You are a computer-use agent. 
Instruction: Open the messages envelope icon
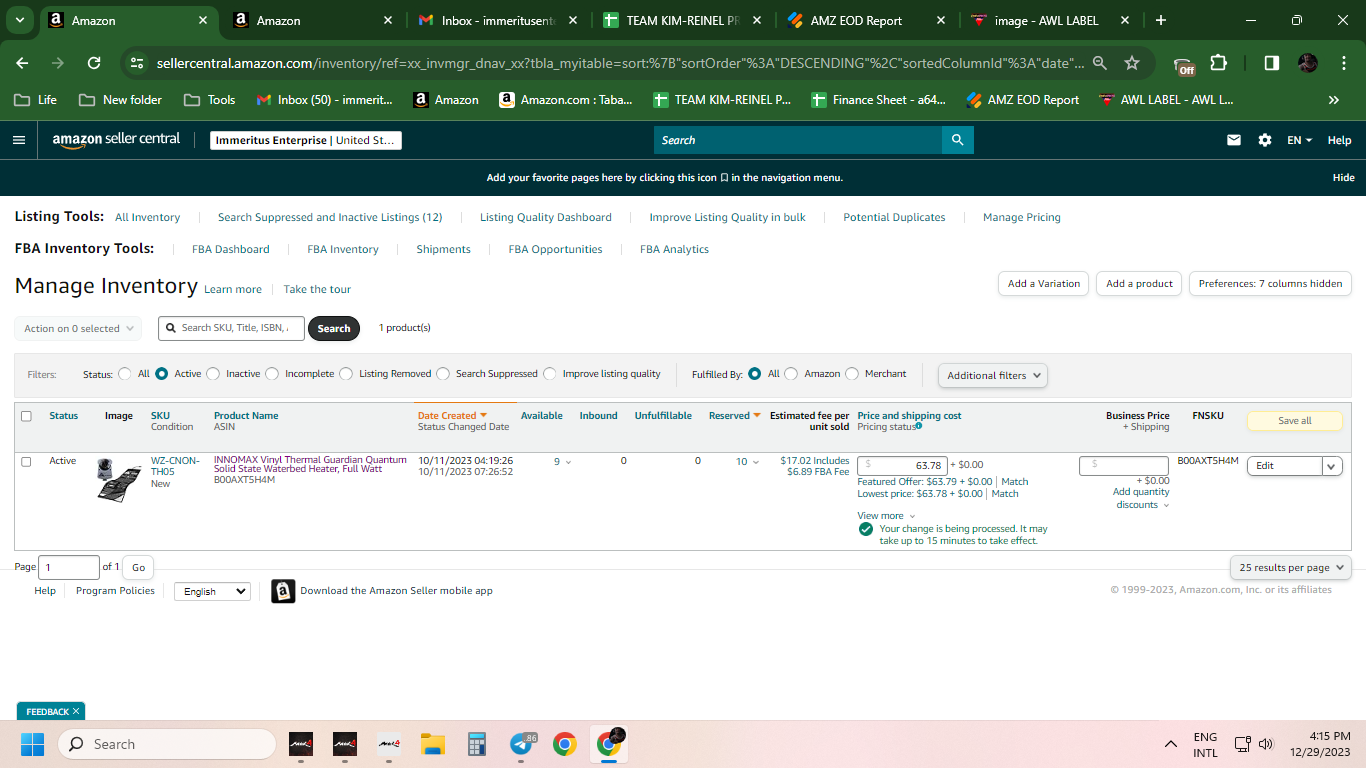click(1234, 140)
